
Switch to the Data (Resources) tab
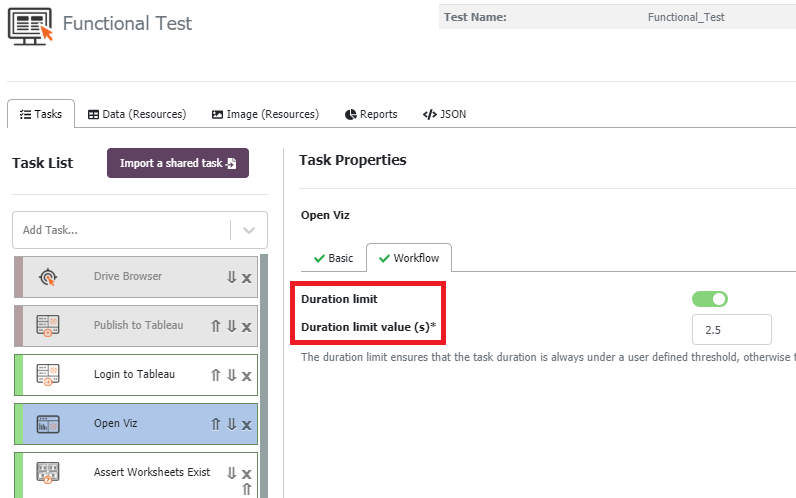[137, 114]
